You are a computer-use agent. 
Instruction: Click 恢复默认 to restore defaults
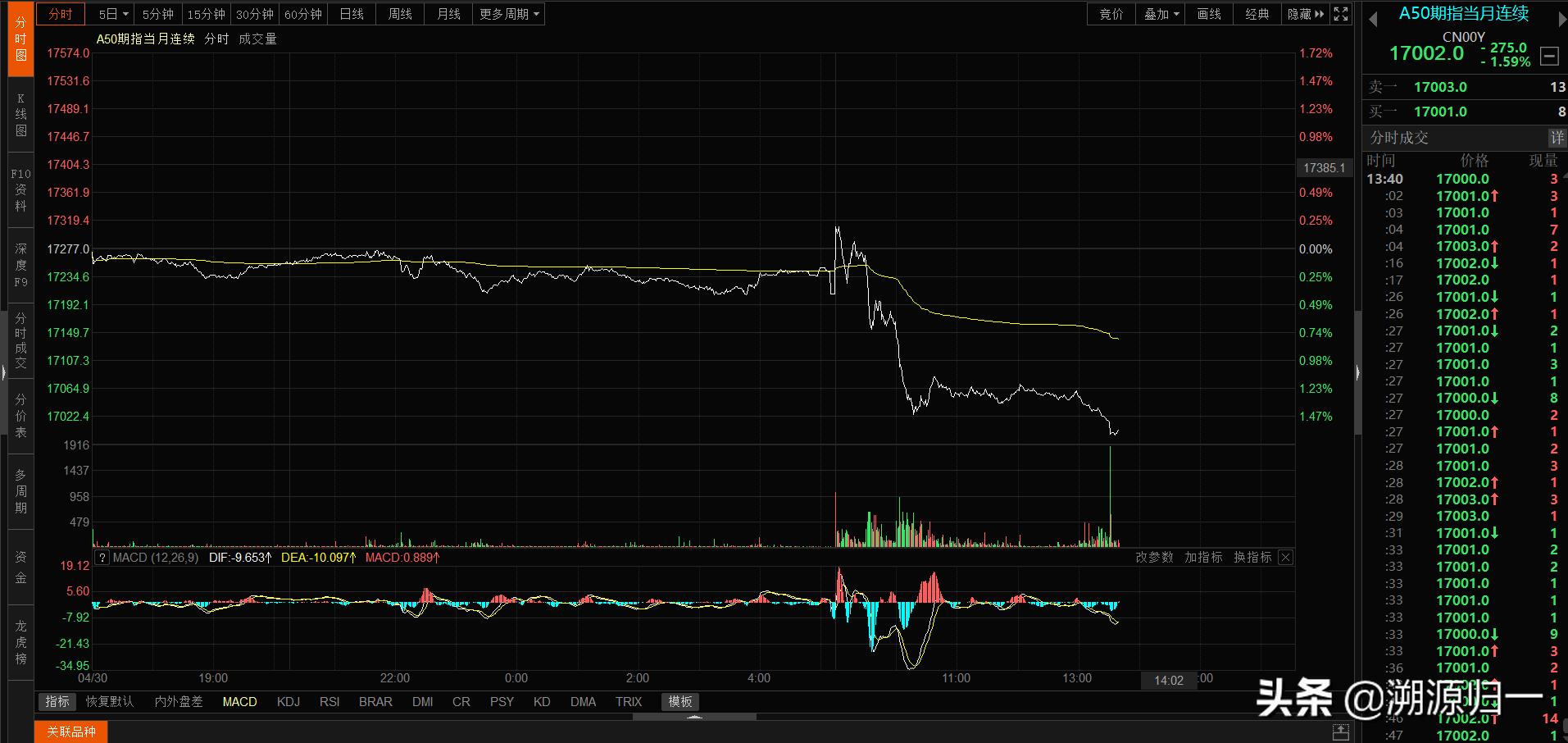pyautogui.click(x=110, y=702)
